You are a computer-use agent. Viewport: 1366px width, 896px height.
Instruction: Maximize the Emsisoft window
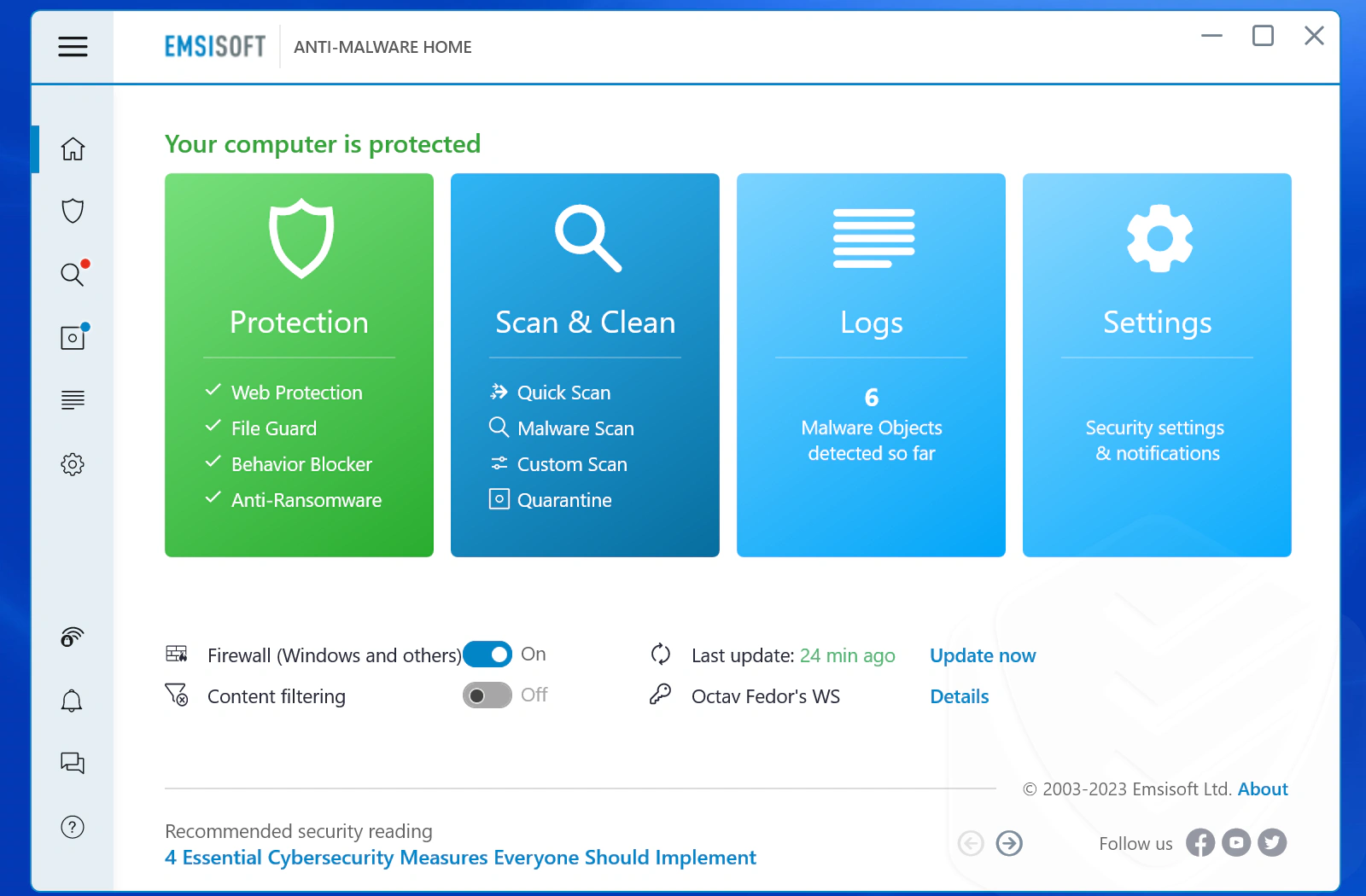click(x=1263, y=36)
